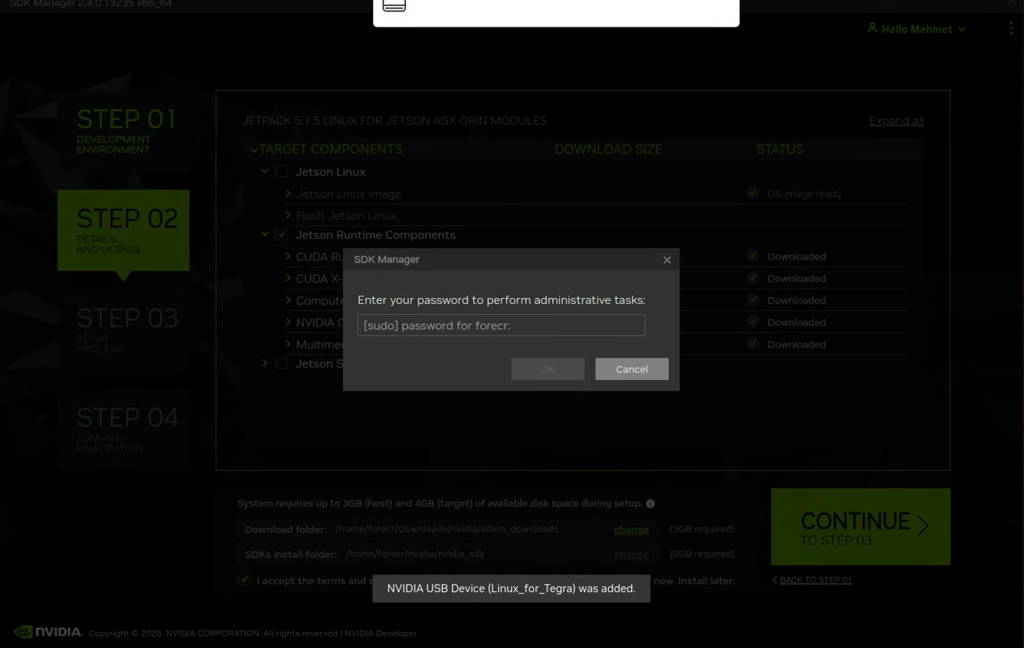Expand the Flash Jetson Linux row
The height and width of the screenshot is (648, 1024).
tap(288, 215)
